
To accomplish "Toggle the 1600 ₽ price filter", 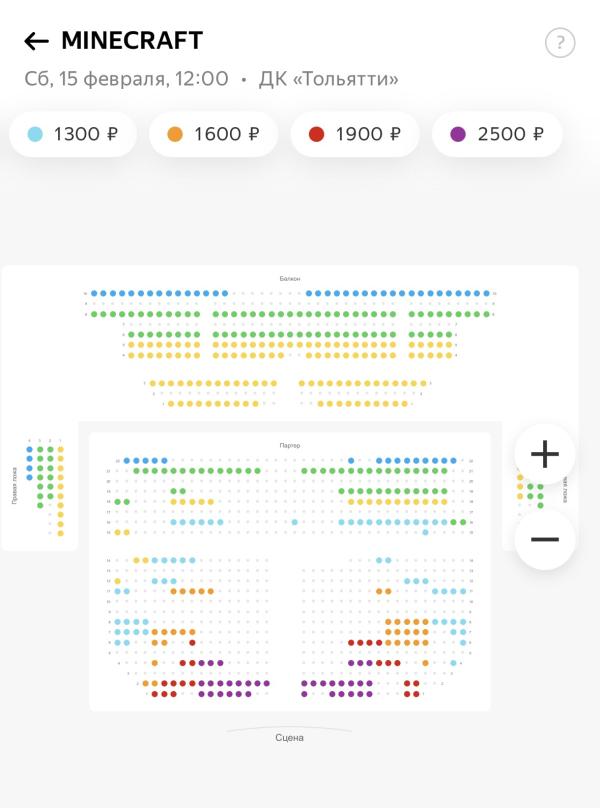I will [x=214, y=134].
